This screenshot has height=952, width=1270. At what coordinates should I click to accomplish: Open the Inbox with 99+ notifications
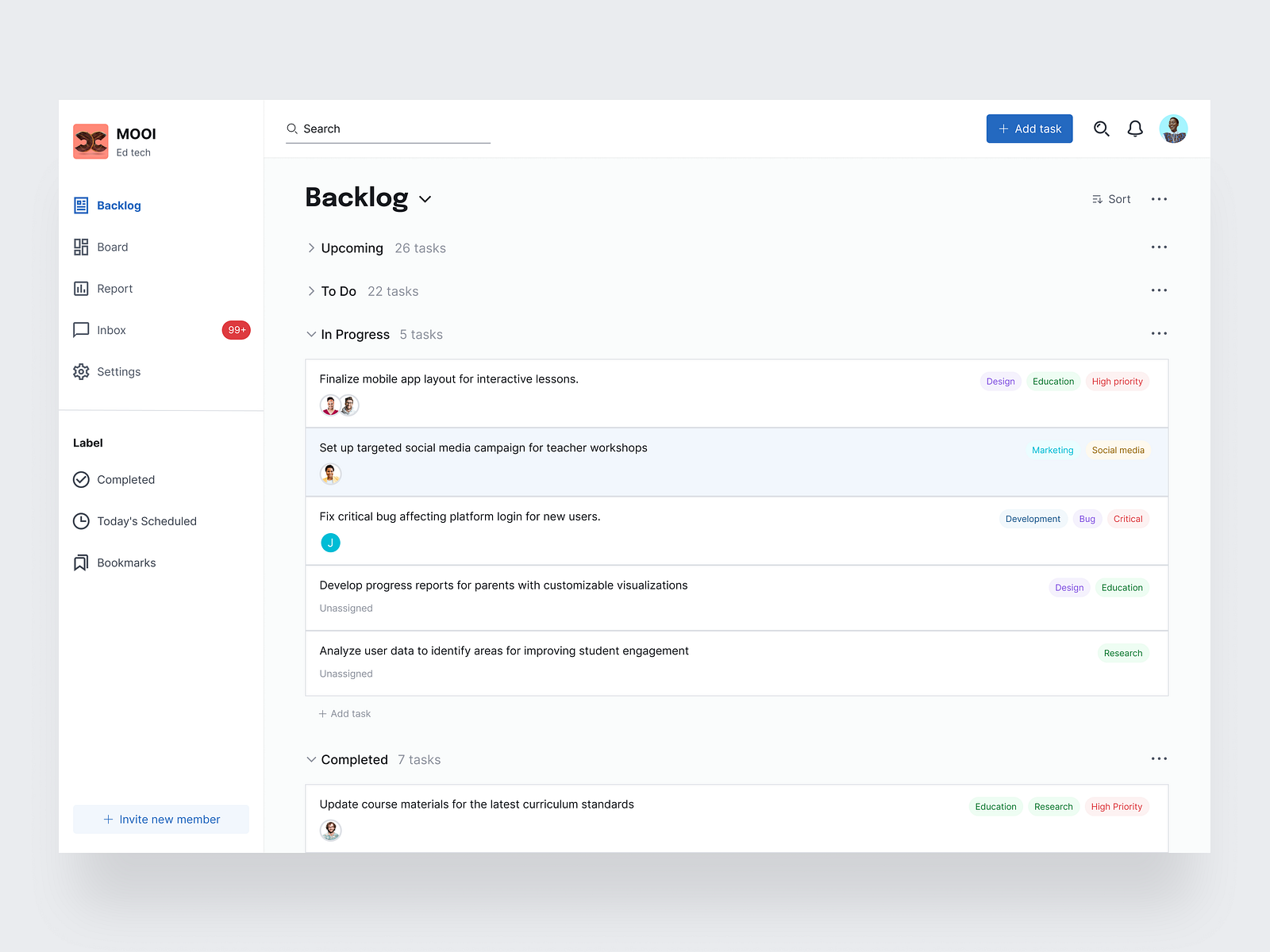[x=111, y=330]
